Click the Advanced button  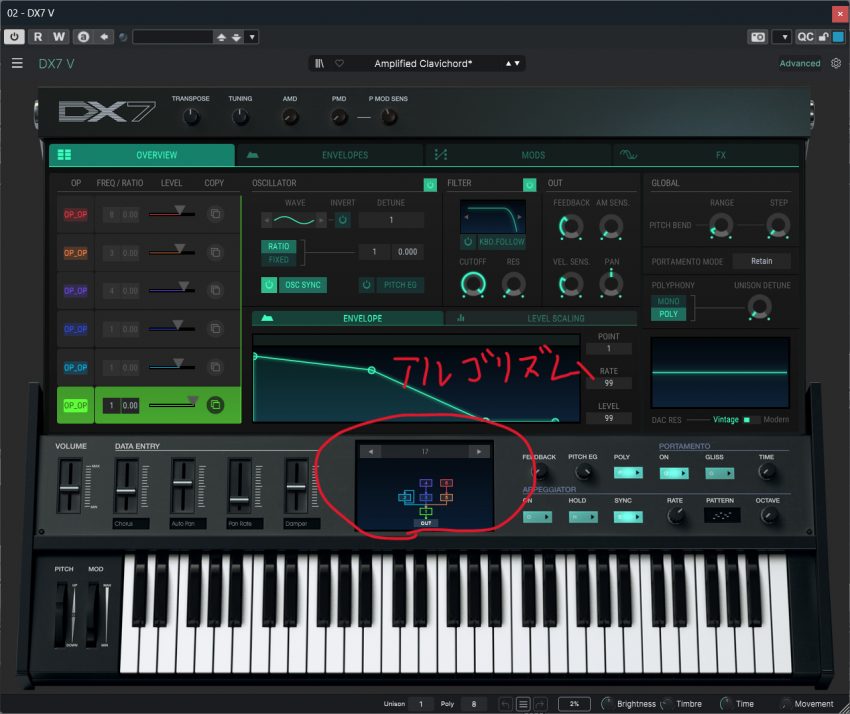click(800, 63)
